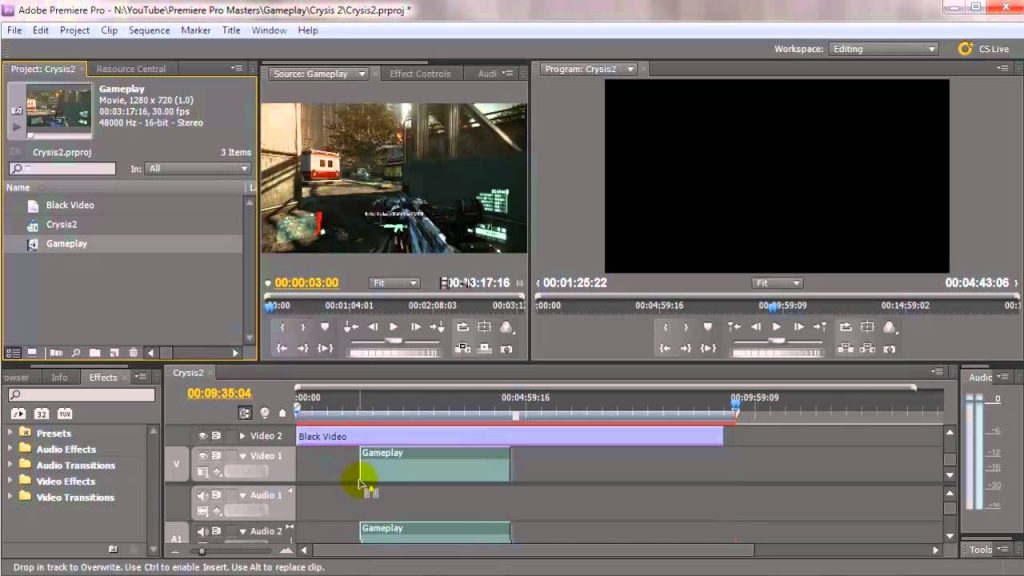Click the Find magnifier icon in Project panel
The height and width of the screenshot is (576, 1024).
pos(75,353)
